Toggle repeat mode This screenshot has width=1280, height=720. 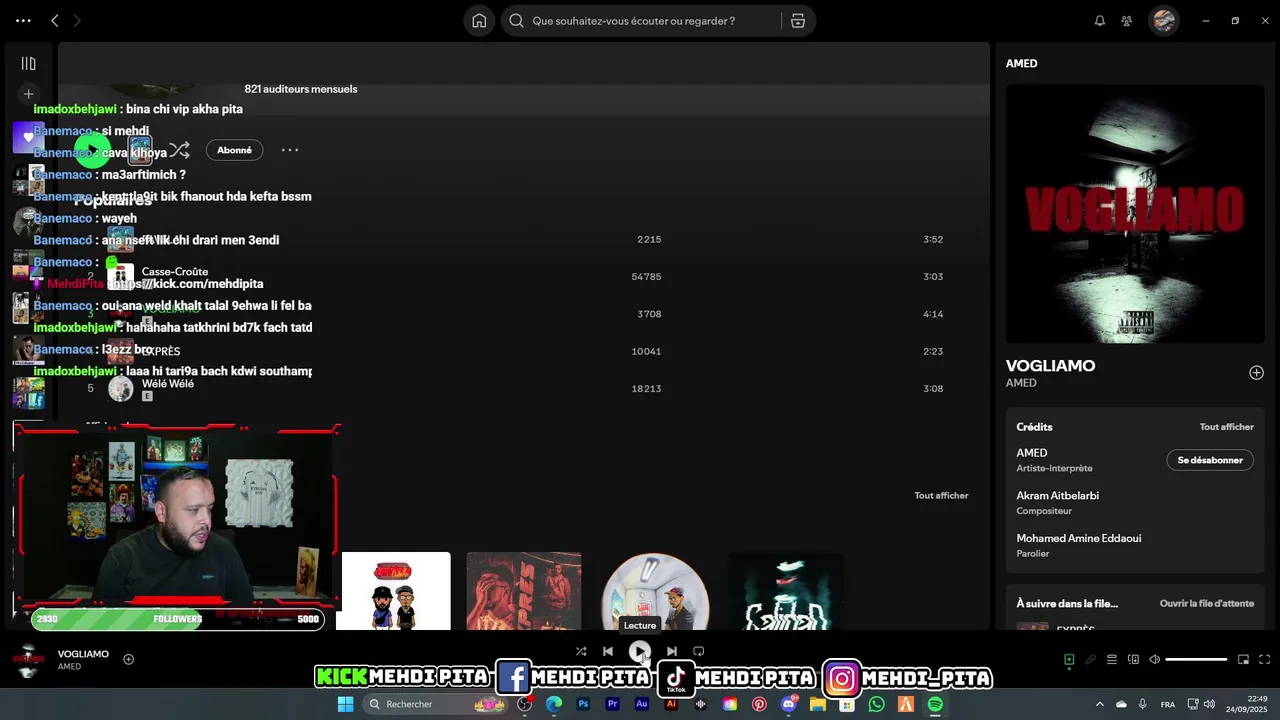pos(699,651)
